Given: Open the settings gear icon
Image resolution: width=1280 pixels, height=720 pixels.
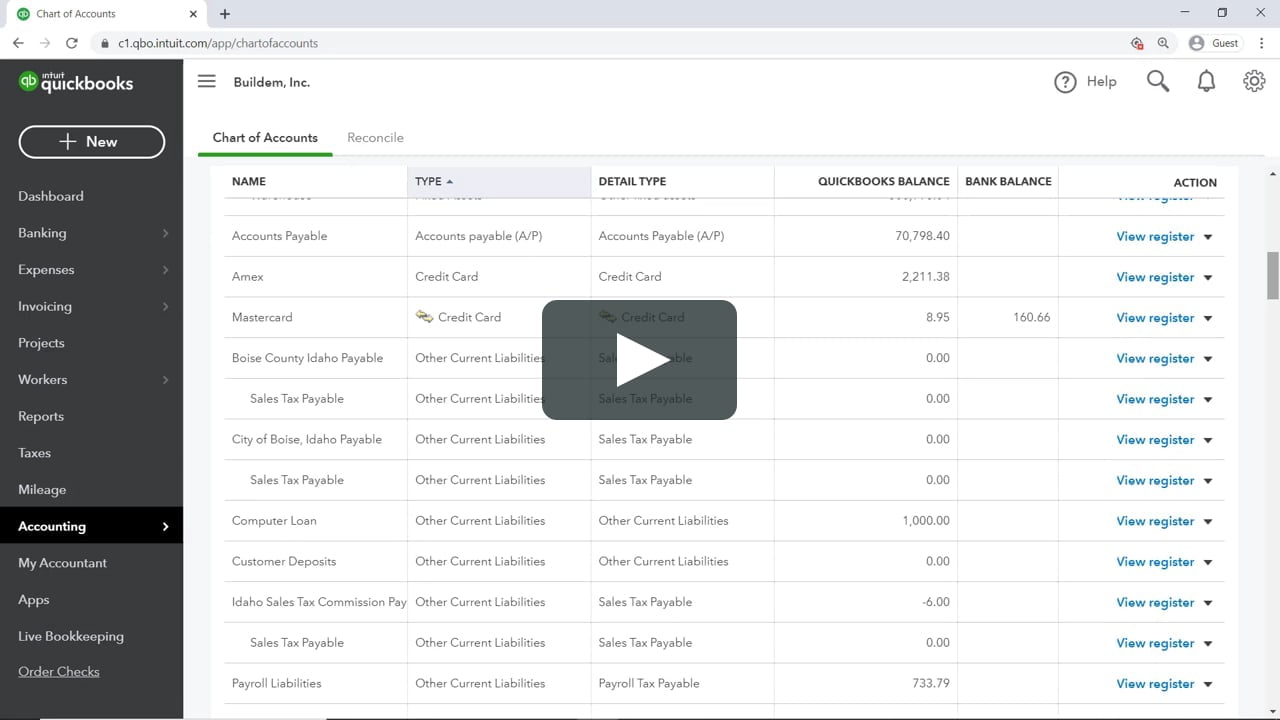Looking at the screenshot, I should [x=1254, y=82].
